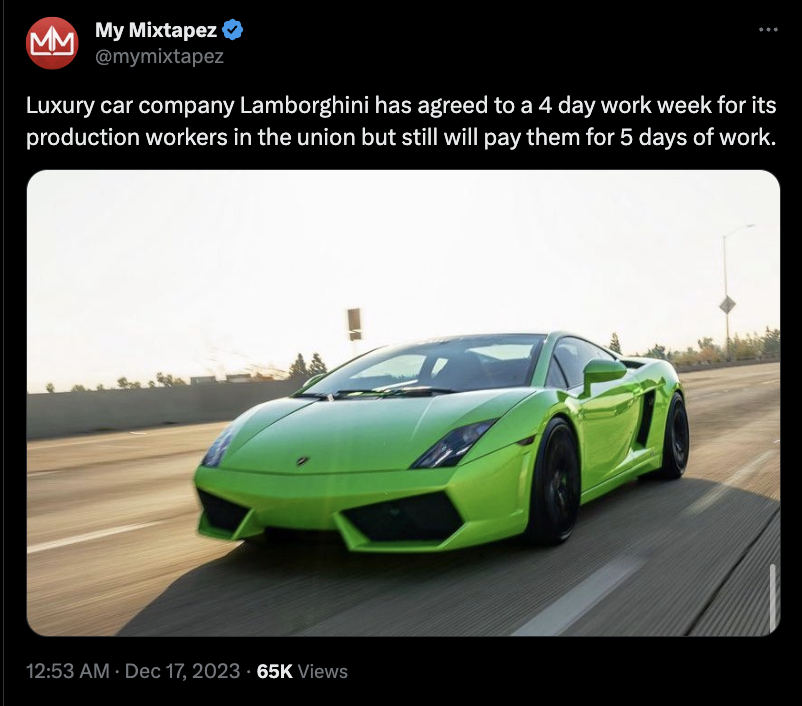Click the car's front headlight in photo
Image resolution: width=802 pixels, height=706 pixels.
point(452,443)
